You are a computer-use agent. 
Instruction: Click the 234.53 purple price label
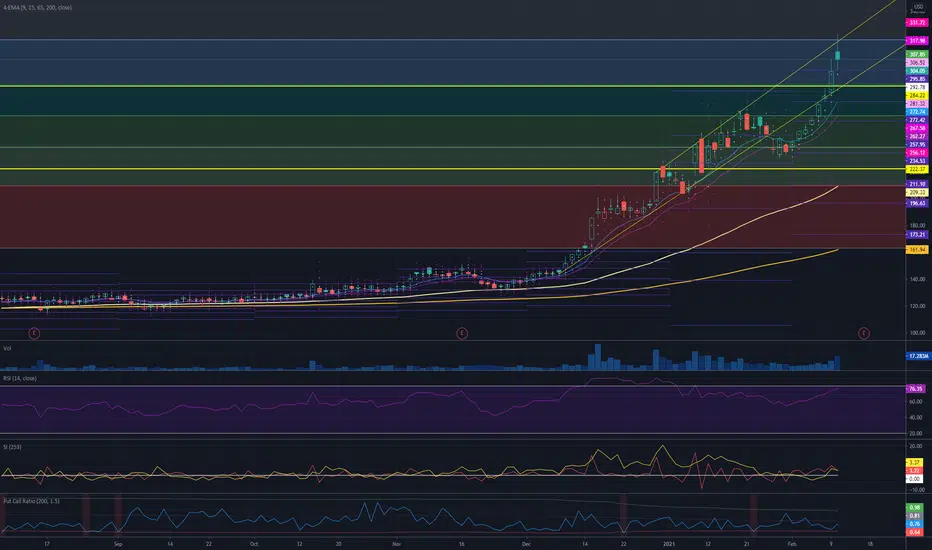point(917,161)
